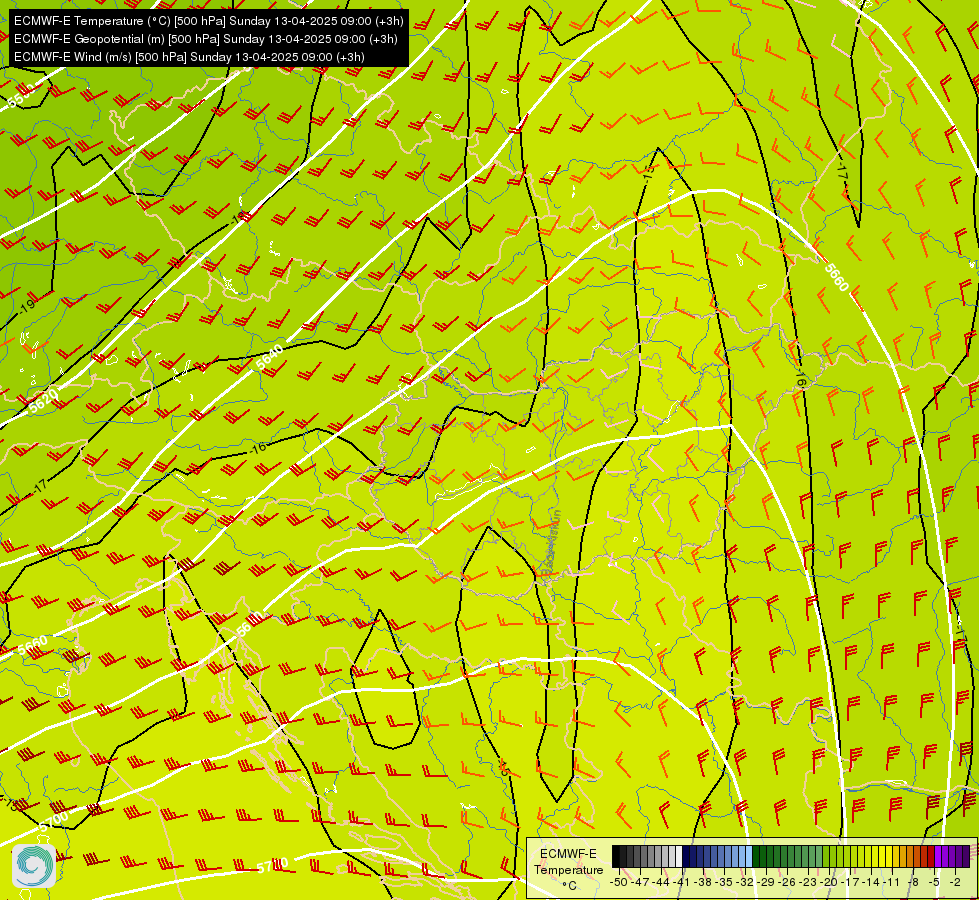Click the '-47' legend tick label
Image resolution: width=979 pixels, height=900 pixels.
640,882
